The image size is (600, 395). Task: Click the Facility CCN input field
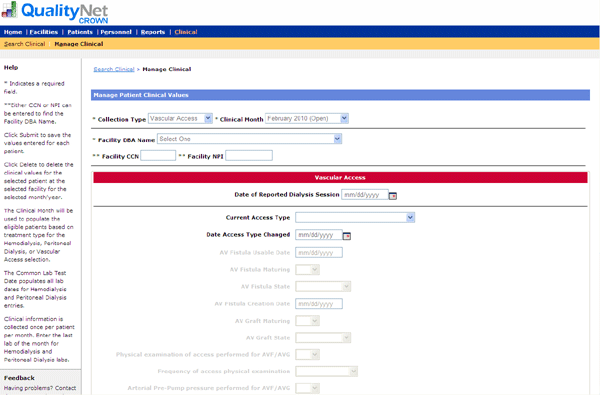coord(158,156)
